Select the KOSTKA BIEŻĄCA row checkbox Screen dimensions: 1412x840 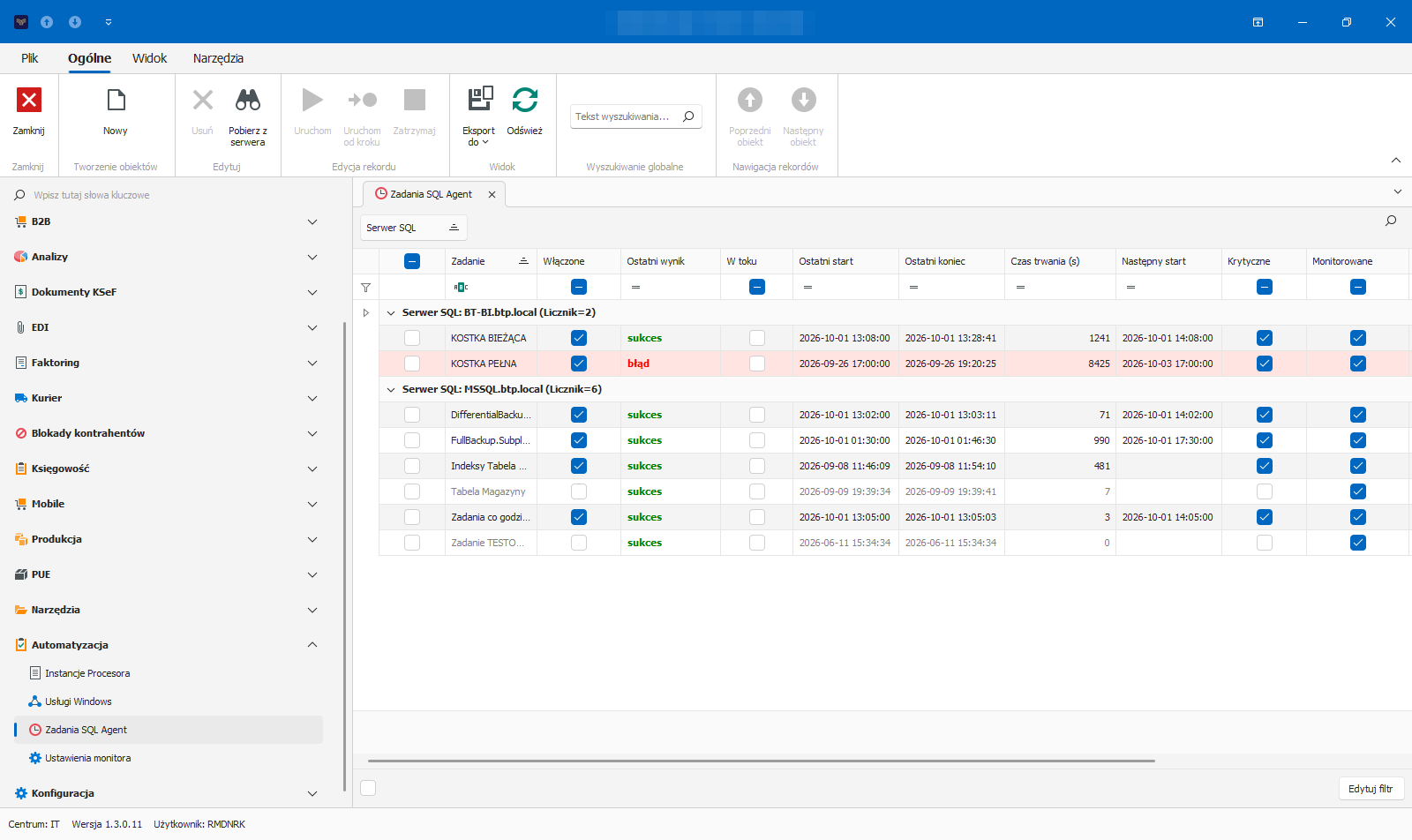tap(412, 338)
